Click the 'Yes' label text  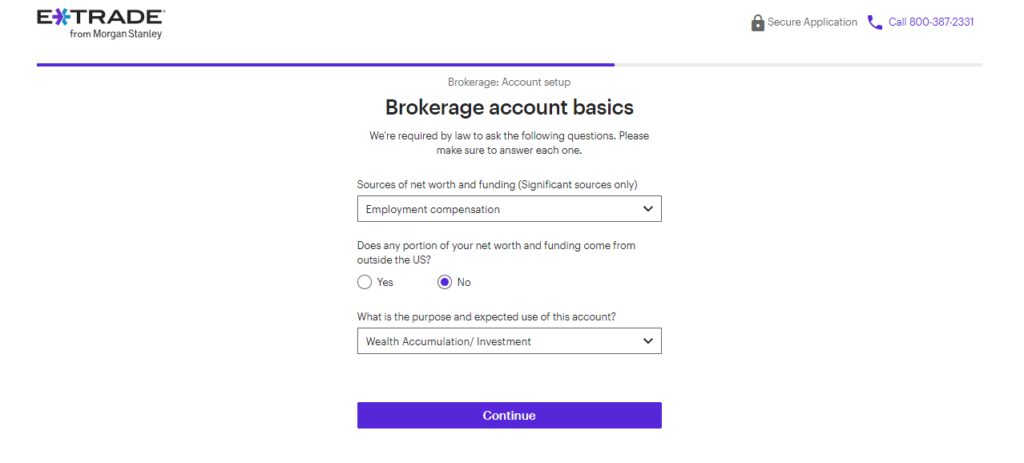[385, 283]
